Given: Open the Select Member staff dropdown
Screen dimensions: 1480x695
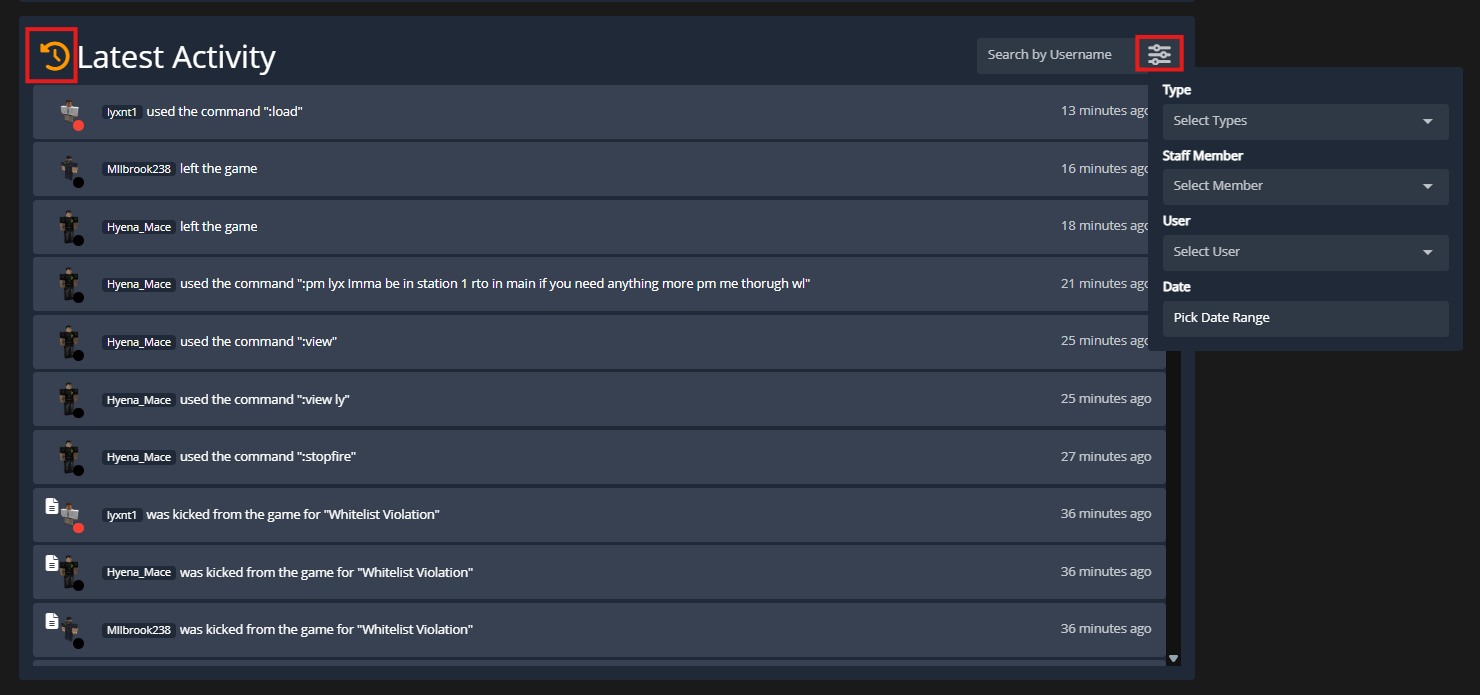Looking at the screenshot, I should pos(1304,186).
